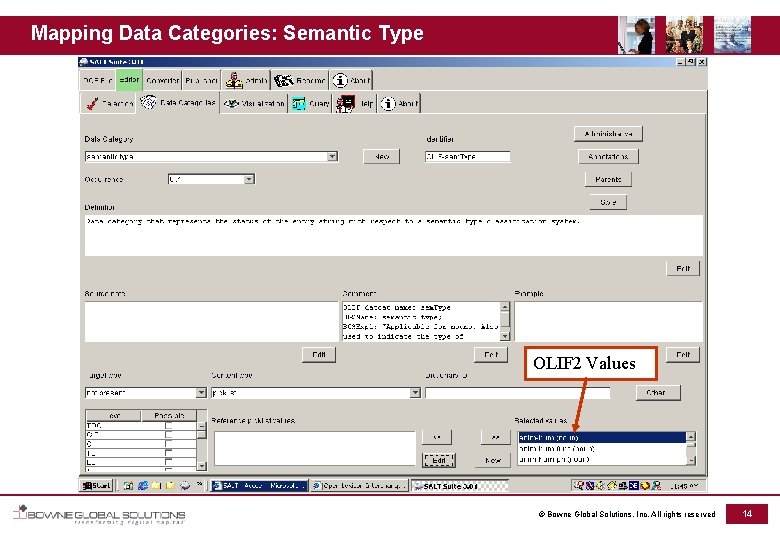This screenshot has width=780, height=540.
Task: Click the Annotations button
Action: [x=608, y=157]
